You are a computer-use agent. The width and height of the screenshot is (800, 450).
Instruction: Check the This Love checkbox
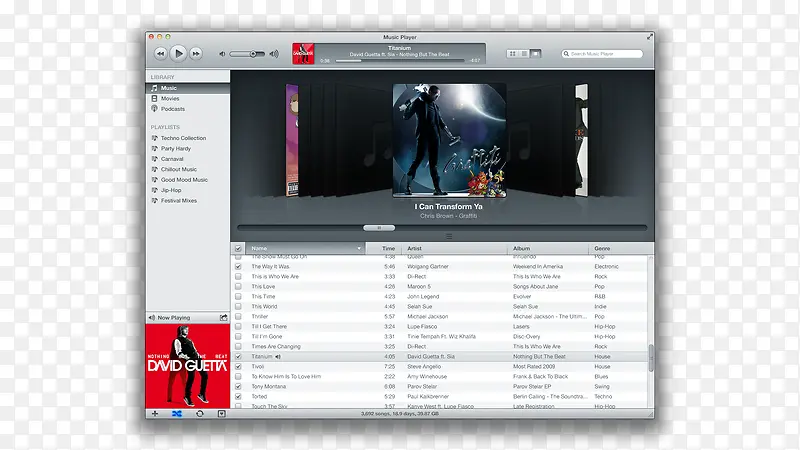tap(238, 286)
